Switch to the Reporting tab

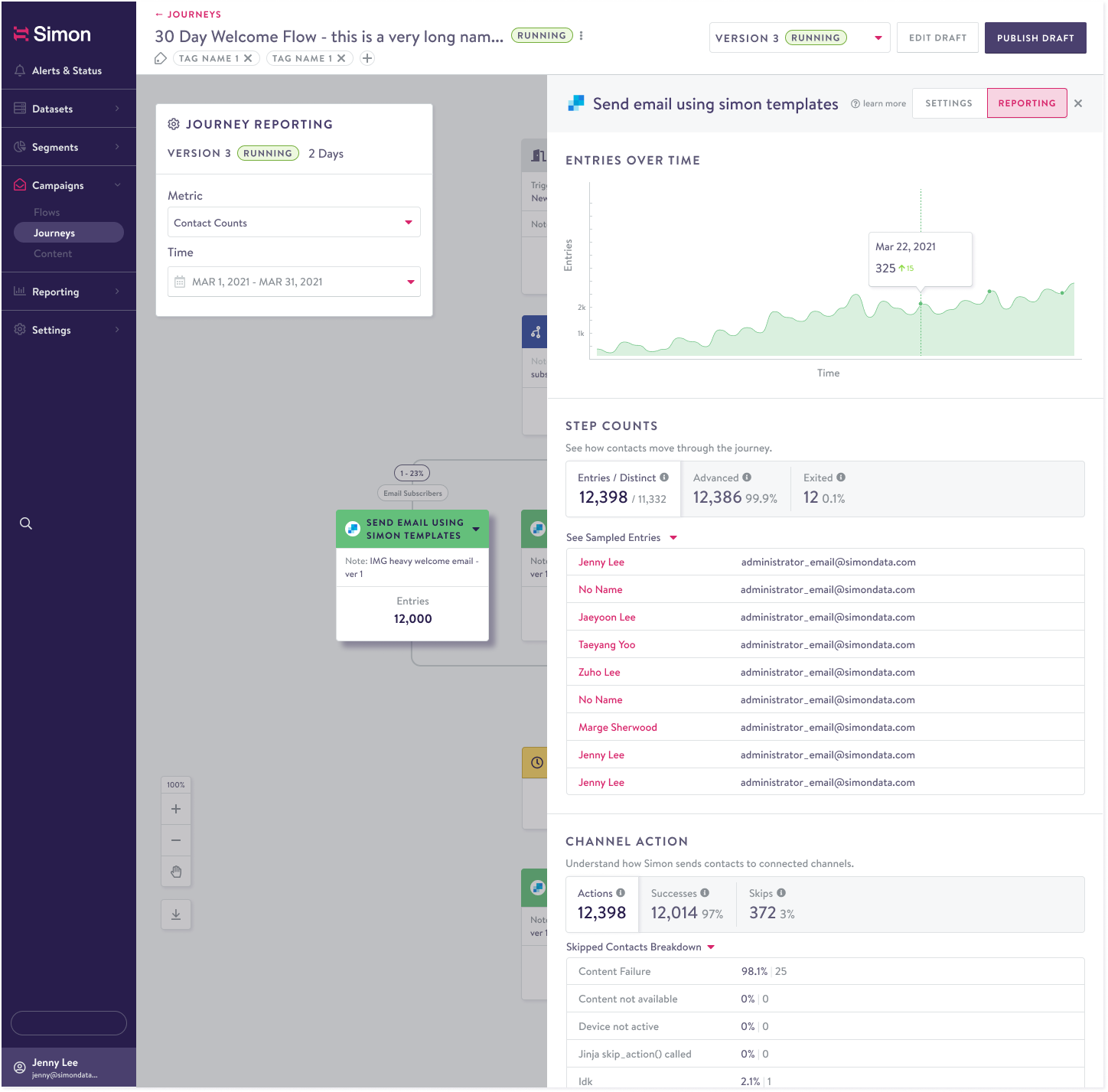(x=1027, y=103)
